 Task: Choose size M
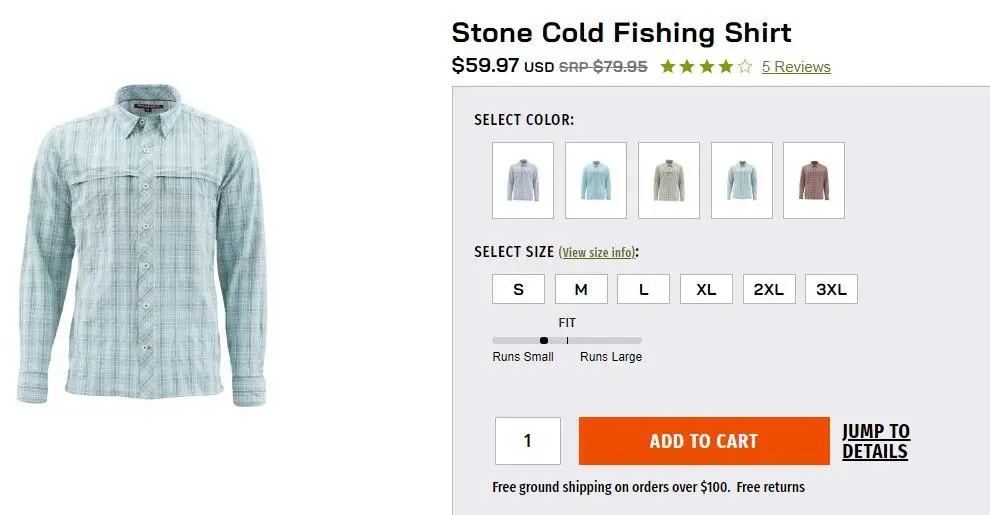pyautogui.click(x=581, y=290)
